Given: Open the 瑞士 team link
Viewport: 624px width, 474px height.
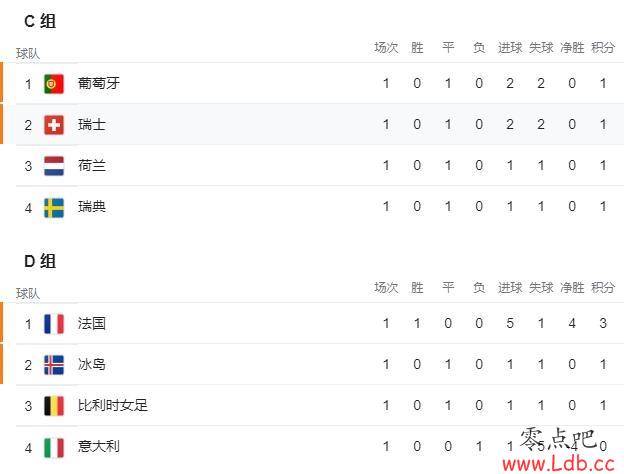Looking at the screenshot, I should [x=92, y=125].
